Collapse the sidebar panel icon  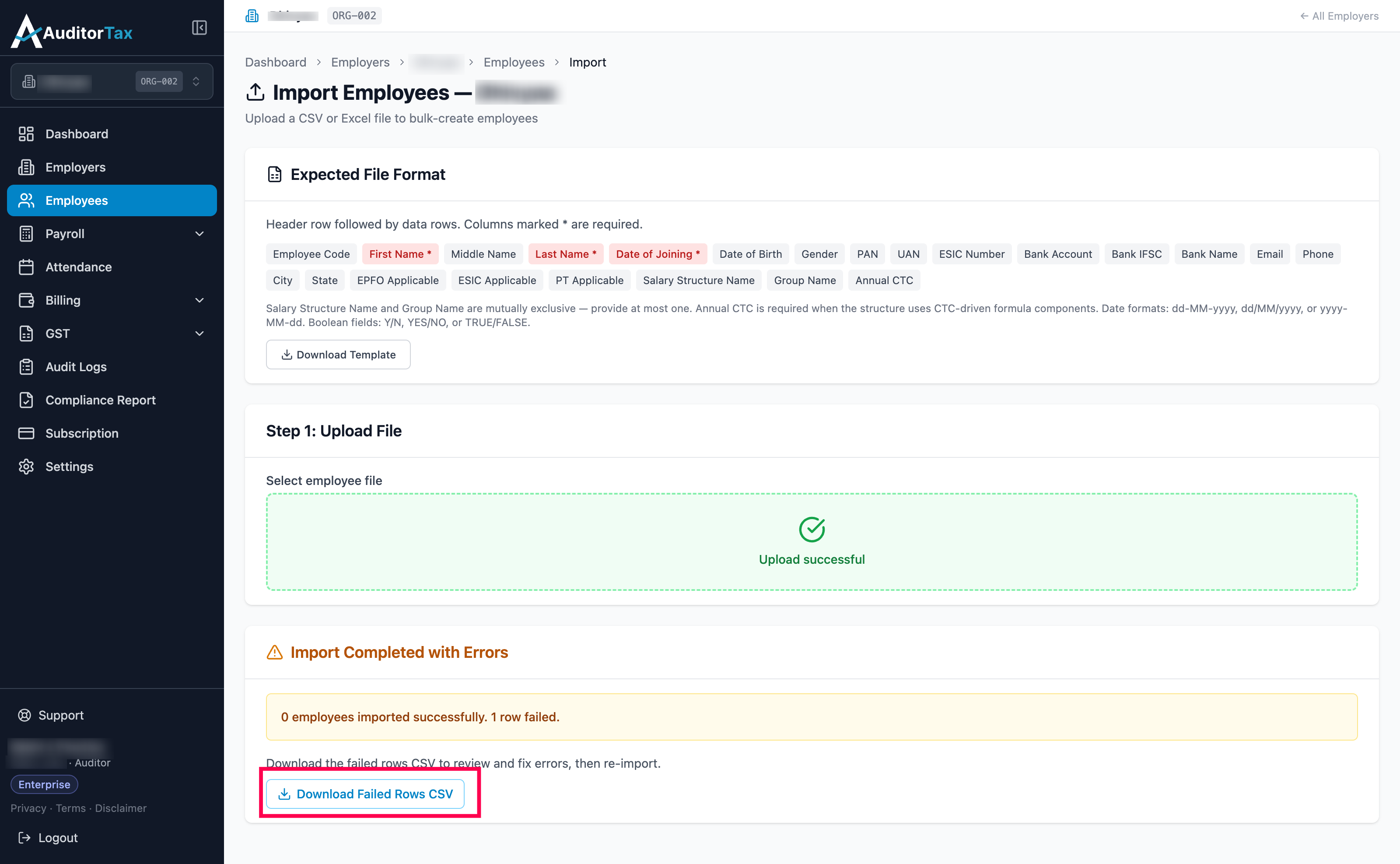(x=199, y=28)
